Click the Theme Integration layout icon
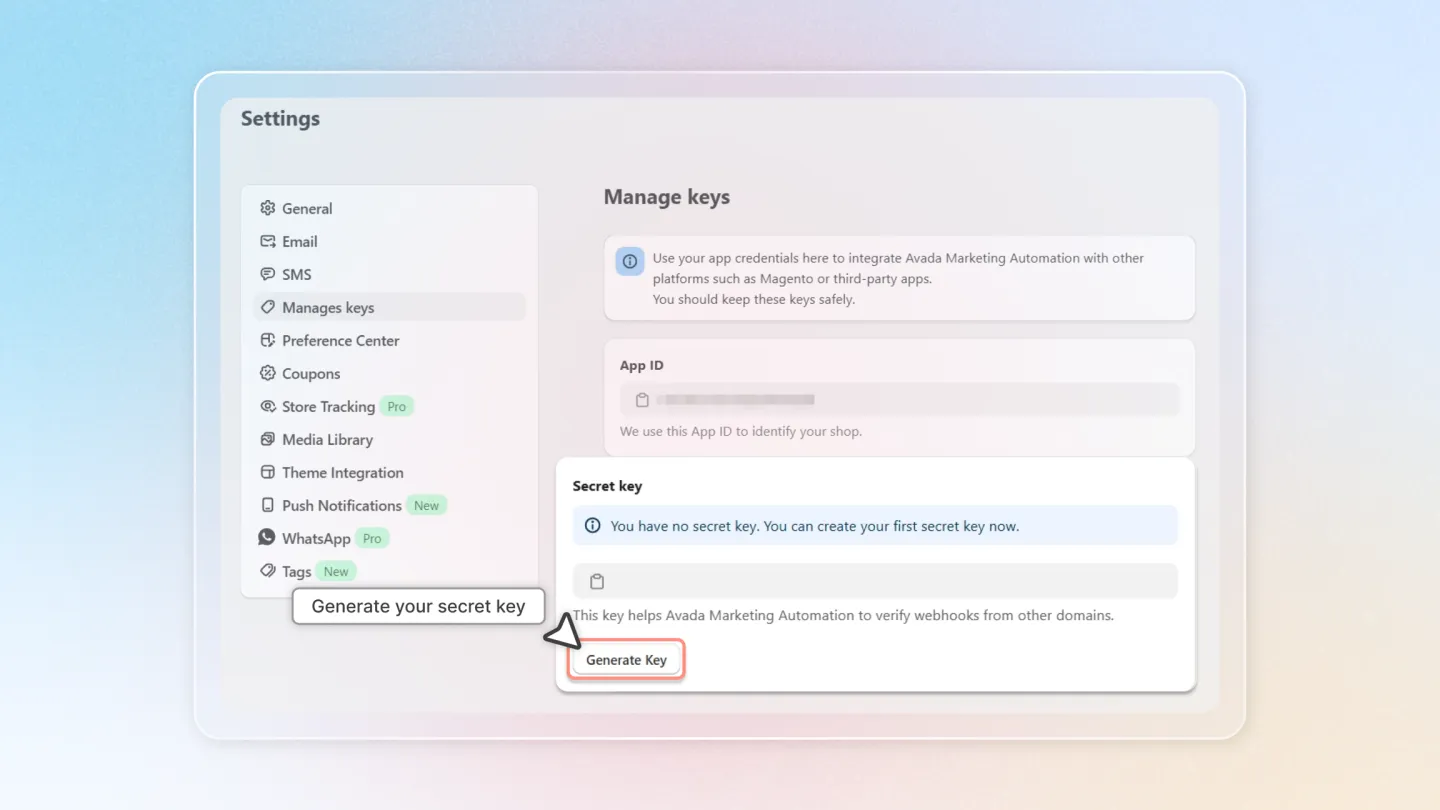Screen dimensions: 1440x810 point(267,472)
